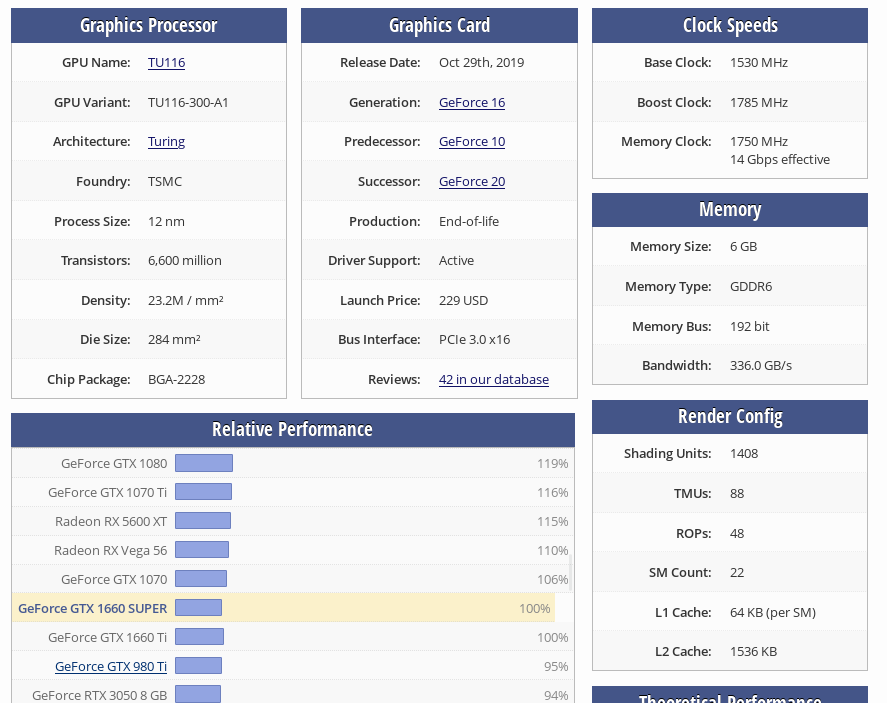Viewport: 887px width, 703px height.
Task: Click the highlighted GeForce GTX 1660 SUPER label
Action: [93, 609]
